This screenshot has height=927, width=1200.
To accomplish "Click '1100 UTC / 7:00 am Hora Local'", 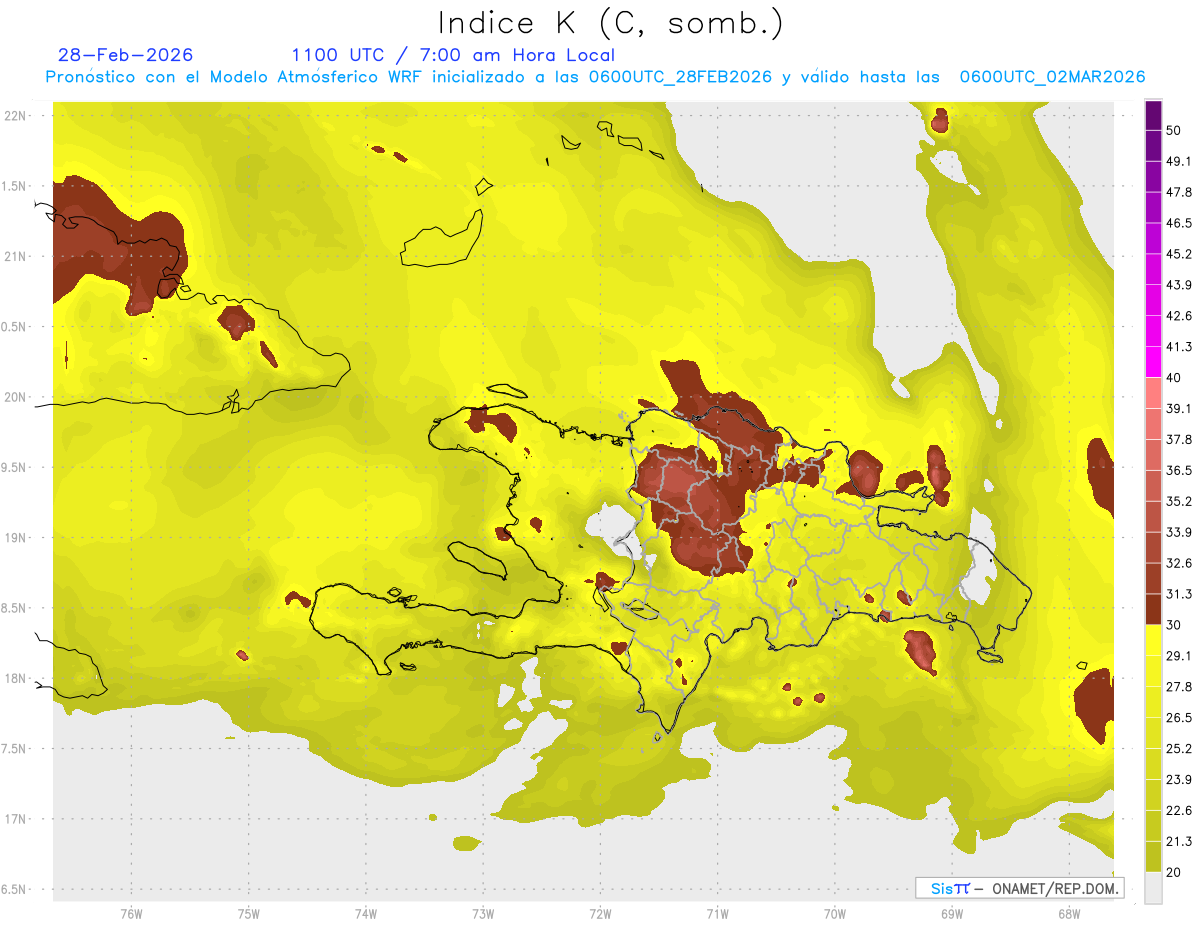I will [x=453, y=55].
